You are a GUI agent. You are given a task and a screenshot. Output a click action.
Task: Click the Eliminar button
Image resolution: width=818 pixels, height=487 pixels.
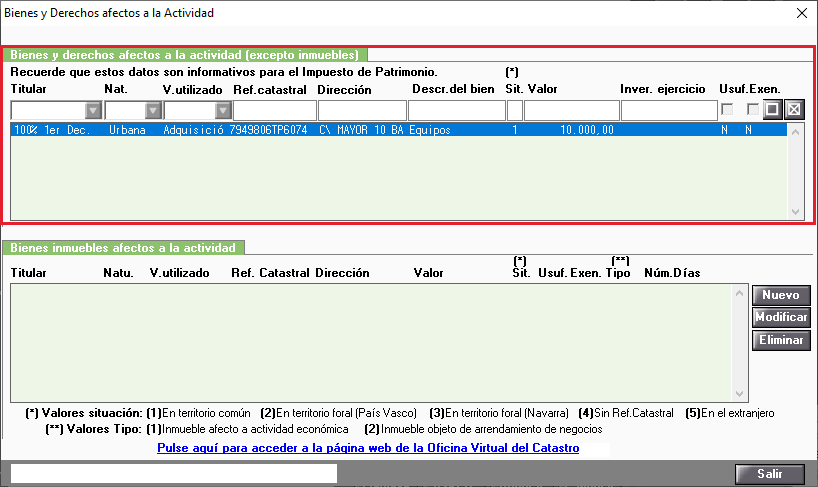[x=781, y=340]
